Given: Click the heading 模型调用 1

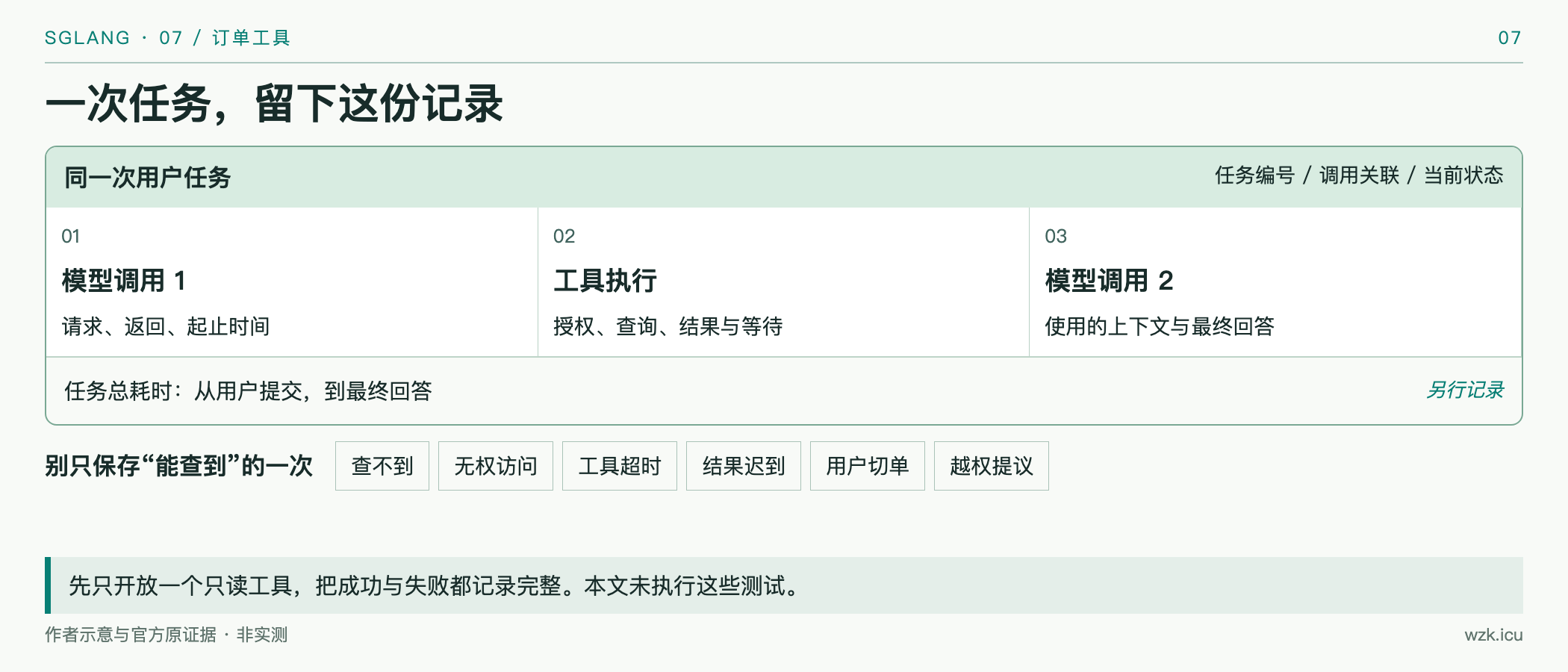Looking at the screenshot, I should 124,281.
